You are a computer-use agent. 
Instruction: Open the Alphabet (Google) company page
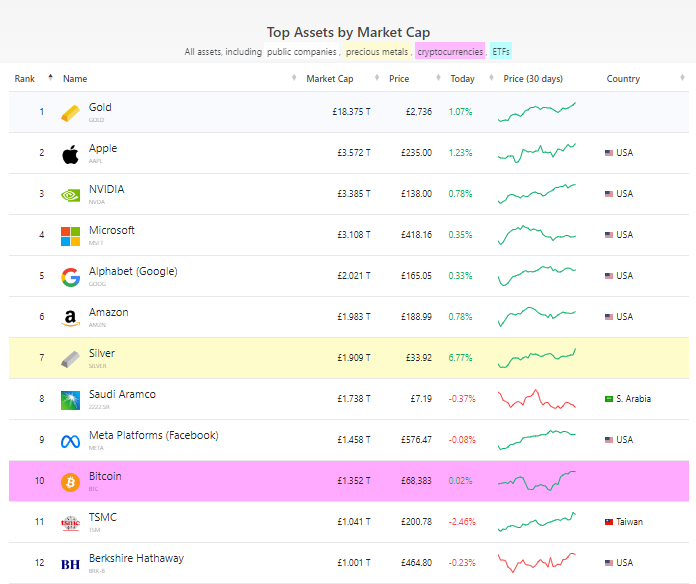133,271
